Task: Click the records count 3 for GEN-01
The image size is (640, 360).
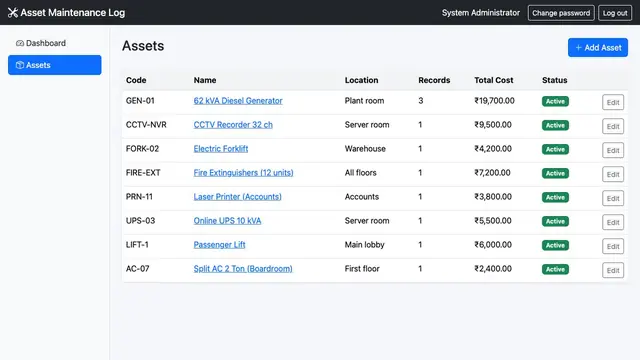Action: 420,101
